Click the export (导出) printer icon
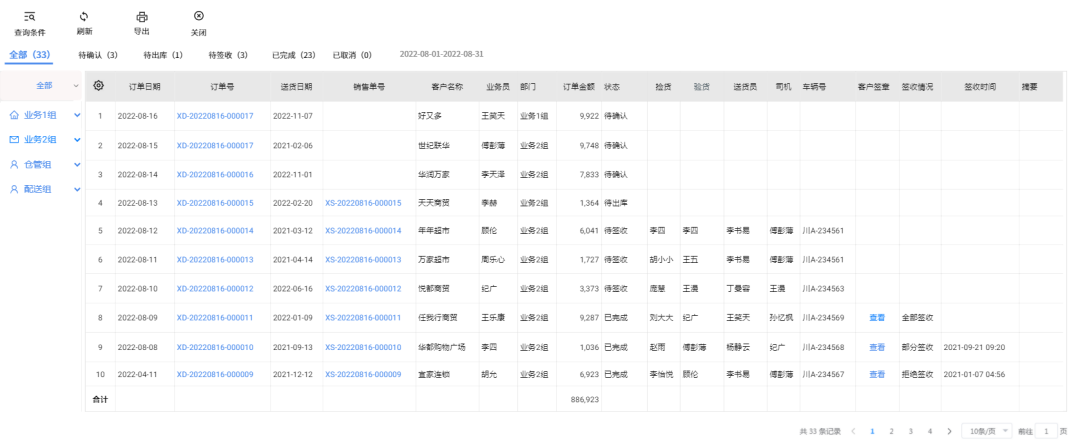The height and width of the screenshot is (448, 1080). (142, 17)
